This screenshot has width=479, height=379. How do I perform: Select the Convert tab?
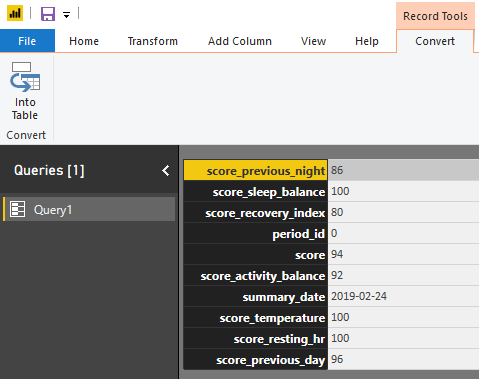point(435,41)
